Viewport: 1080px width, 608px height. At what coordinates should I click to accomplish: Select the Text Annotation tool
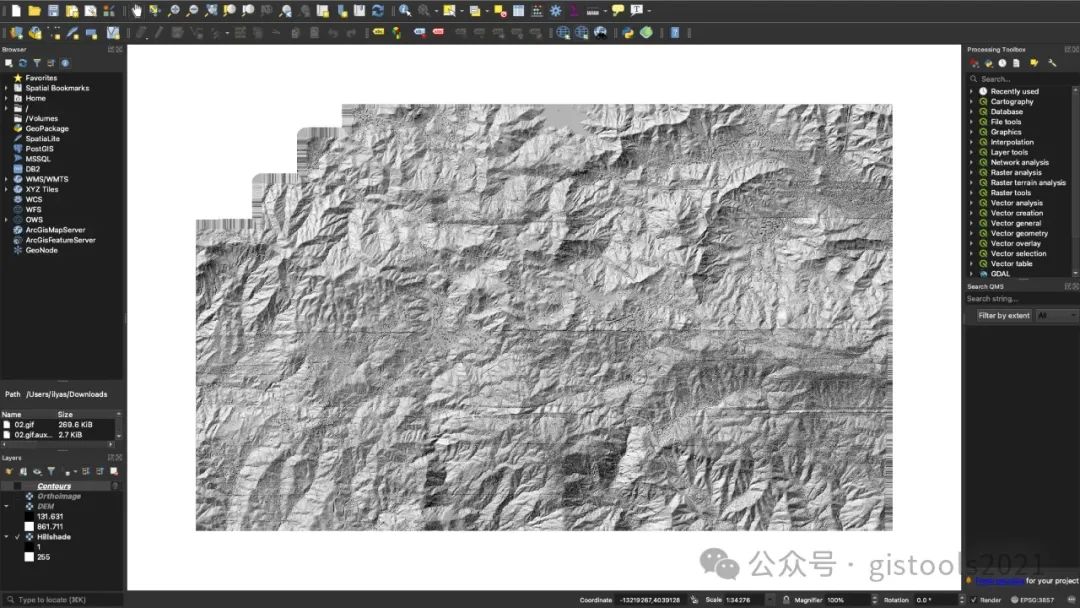pyautogui.click(x=636, y=10)
